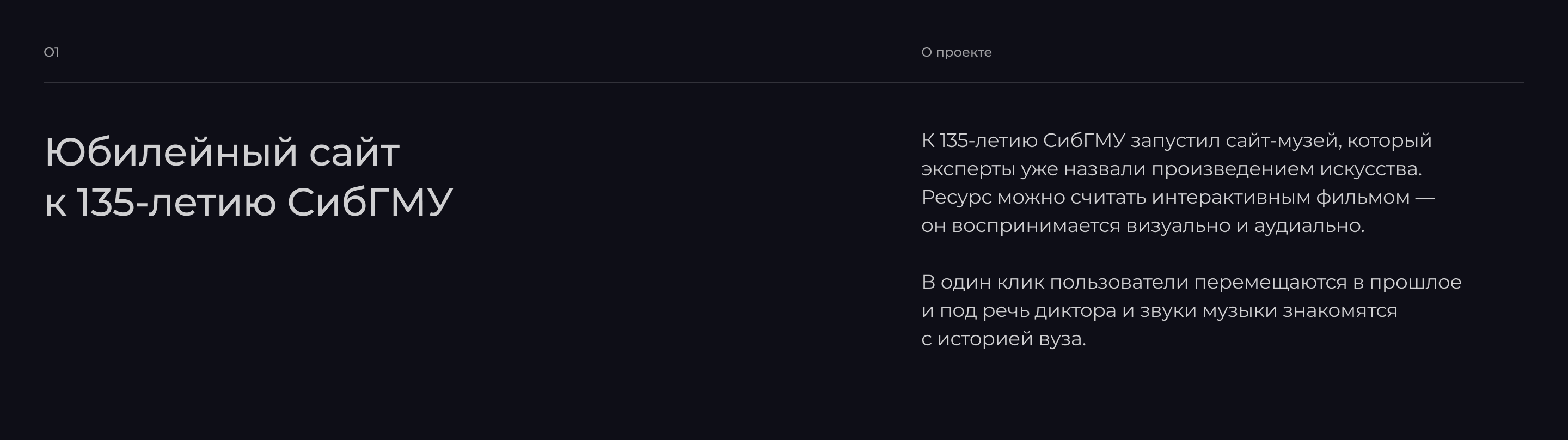Click the word "знакомятся" in the second paragraph

pyautogui.click(x=1340, y=311)
